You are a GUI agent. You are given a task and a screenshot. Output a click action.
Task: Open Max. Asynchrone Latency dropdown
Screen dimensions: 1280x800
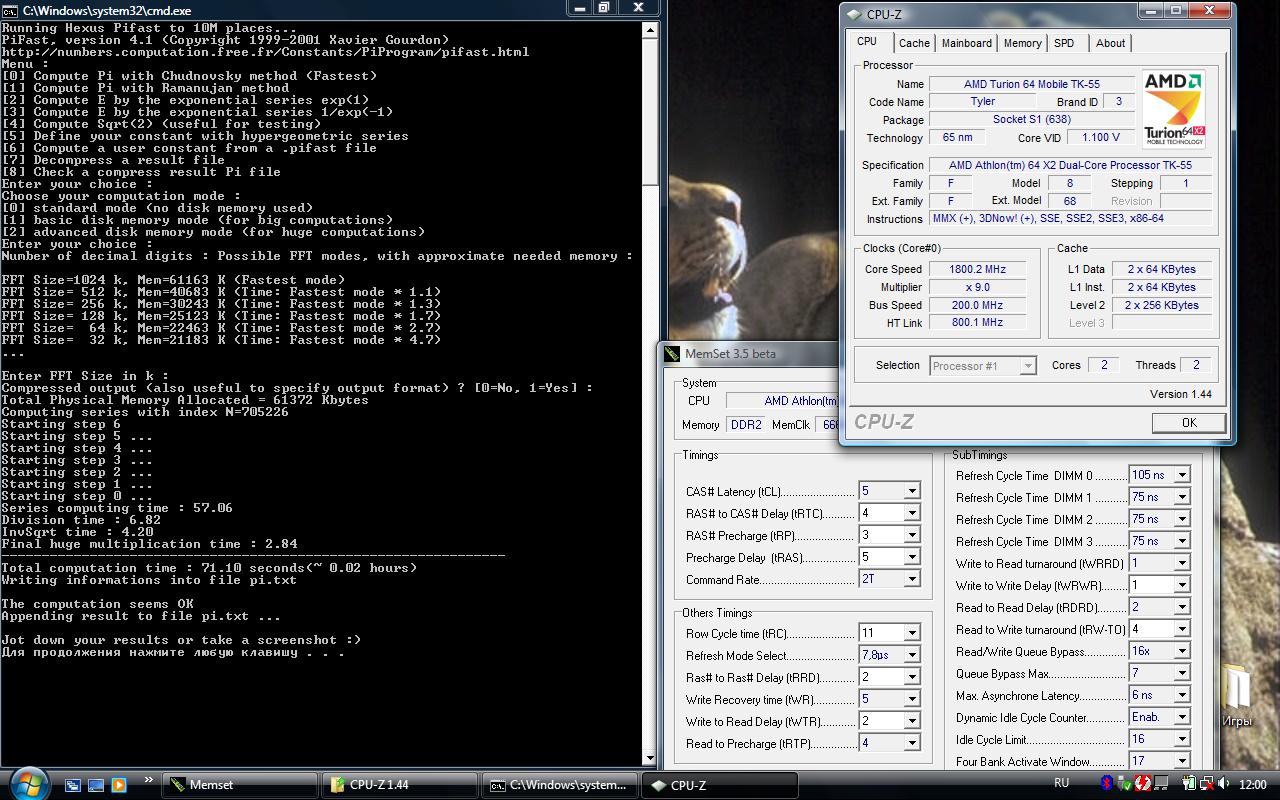point(1182,695)
